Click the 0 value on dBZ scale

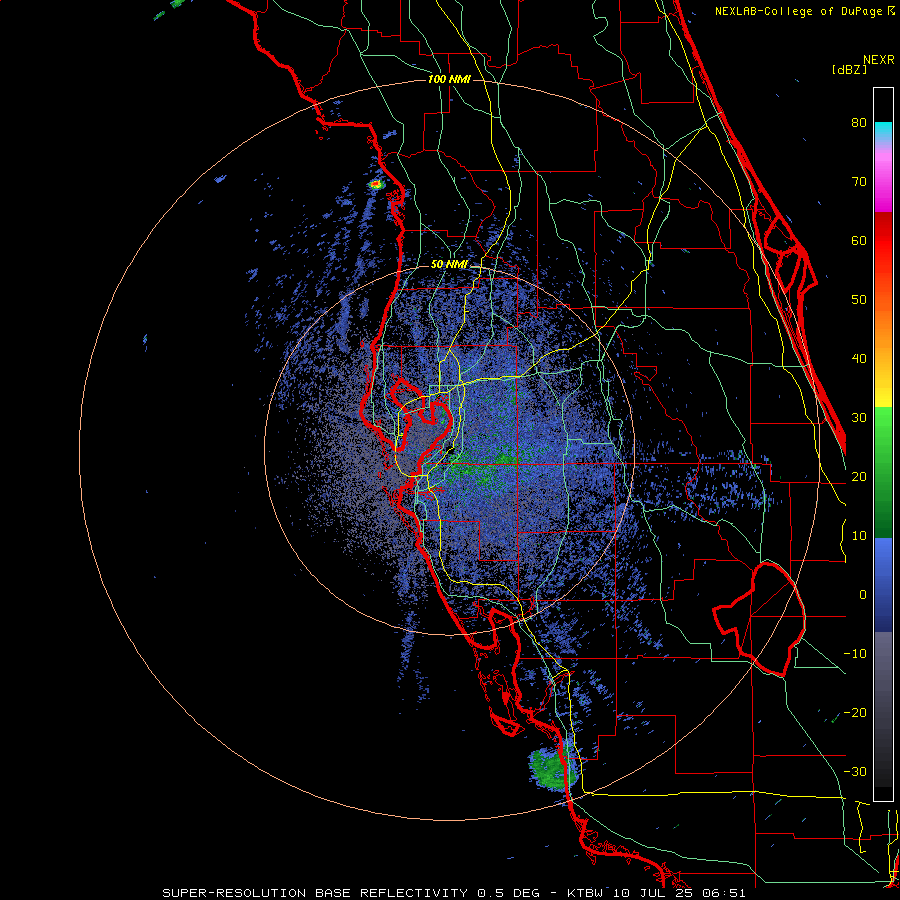[x=863, y=595]
